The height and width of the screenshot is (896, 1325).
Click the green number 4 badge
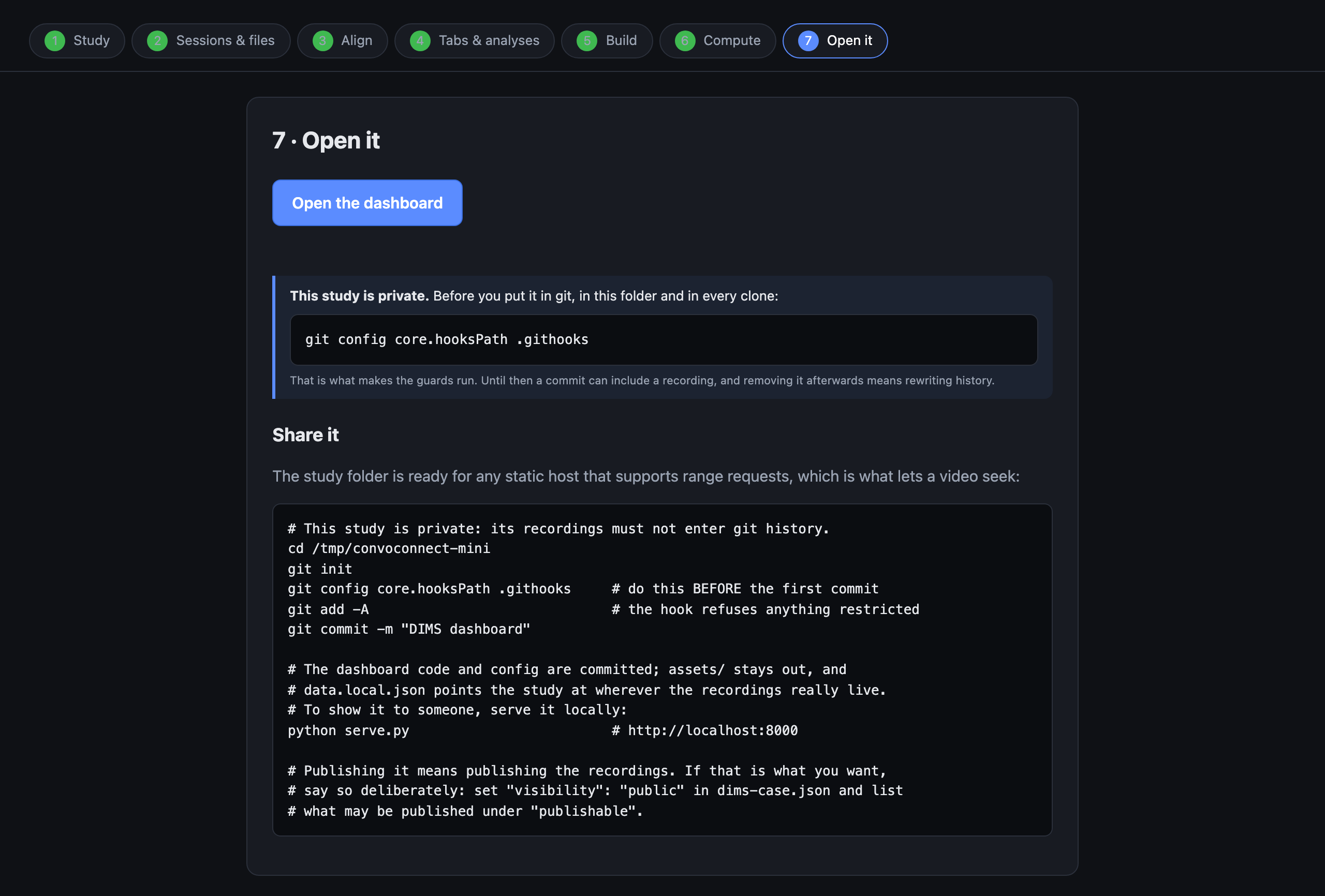click(x=420, y=40)
